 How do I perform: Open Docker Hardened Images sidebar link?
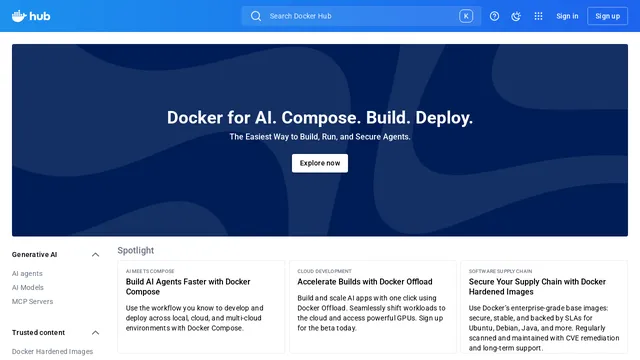click(x=52, y=351)
